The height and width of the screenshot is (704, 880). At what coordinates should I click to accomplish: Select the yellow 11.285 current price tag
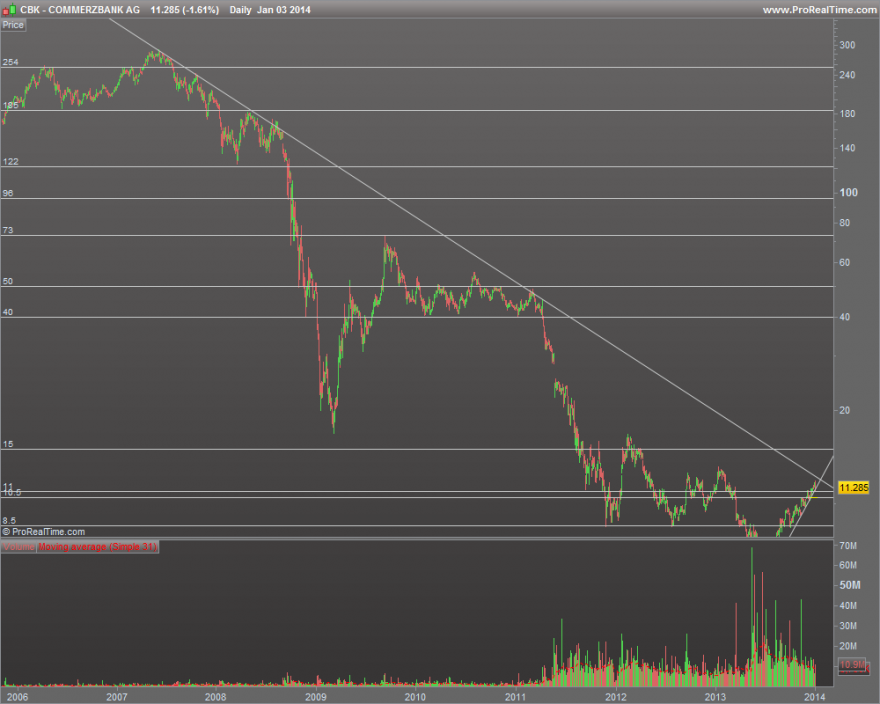pyautogui.click(x=854, y=487)
